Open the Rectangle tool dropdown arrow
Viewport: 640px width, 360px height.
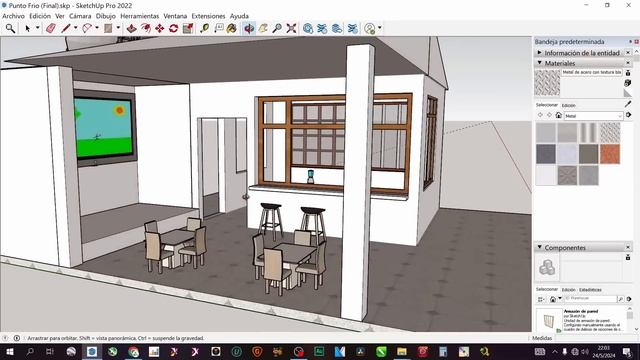point(118,28)
